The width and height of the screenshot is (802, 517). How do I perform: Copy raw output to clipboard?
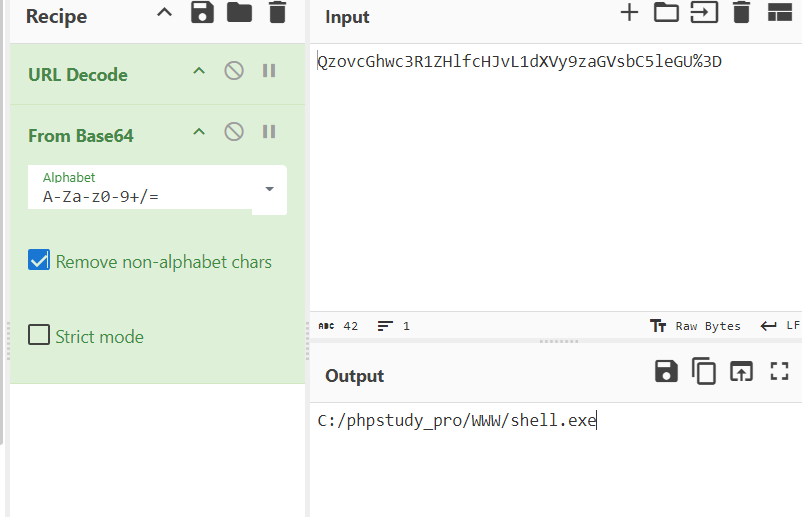coord(704,372)
